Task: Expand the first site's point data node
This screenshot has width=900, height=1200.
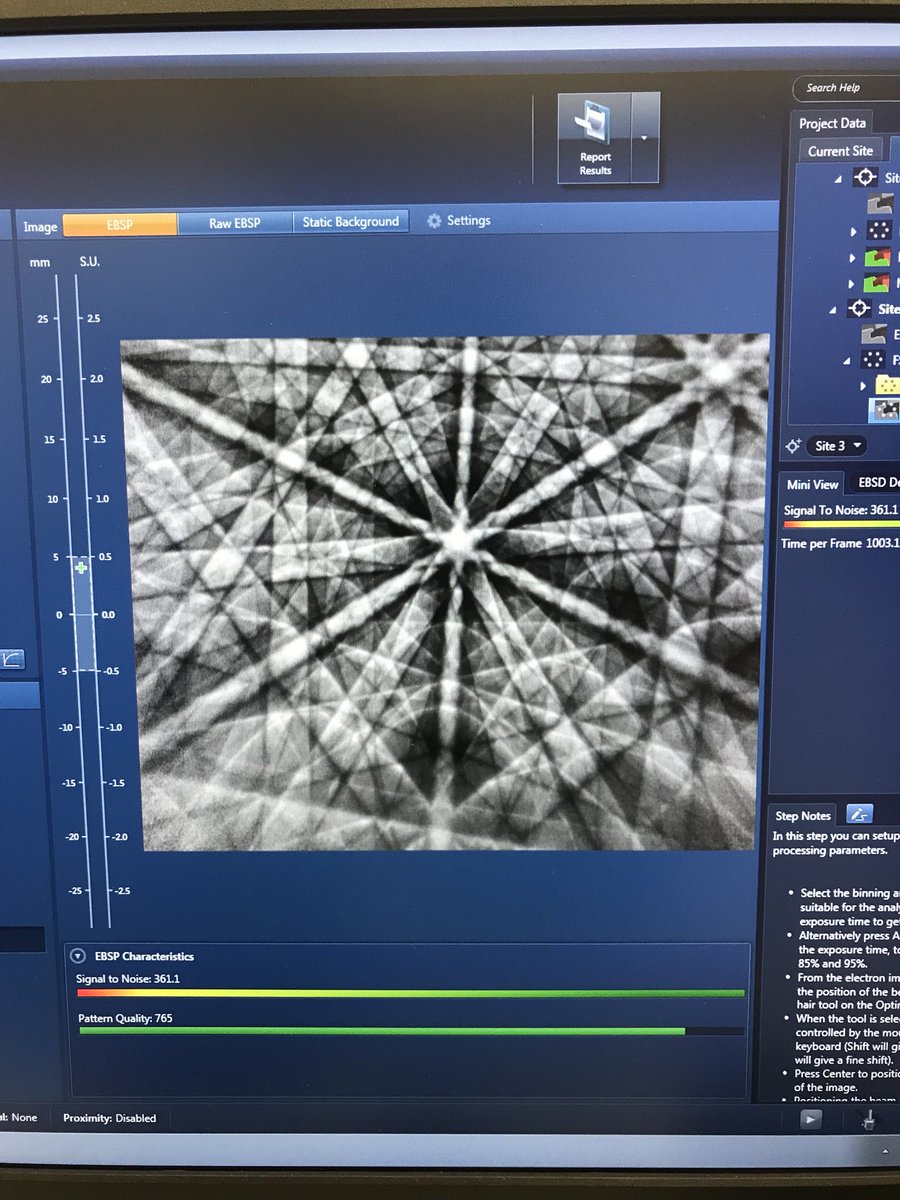Action: click(x=853, y=231)
